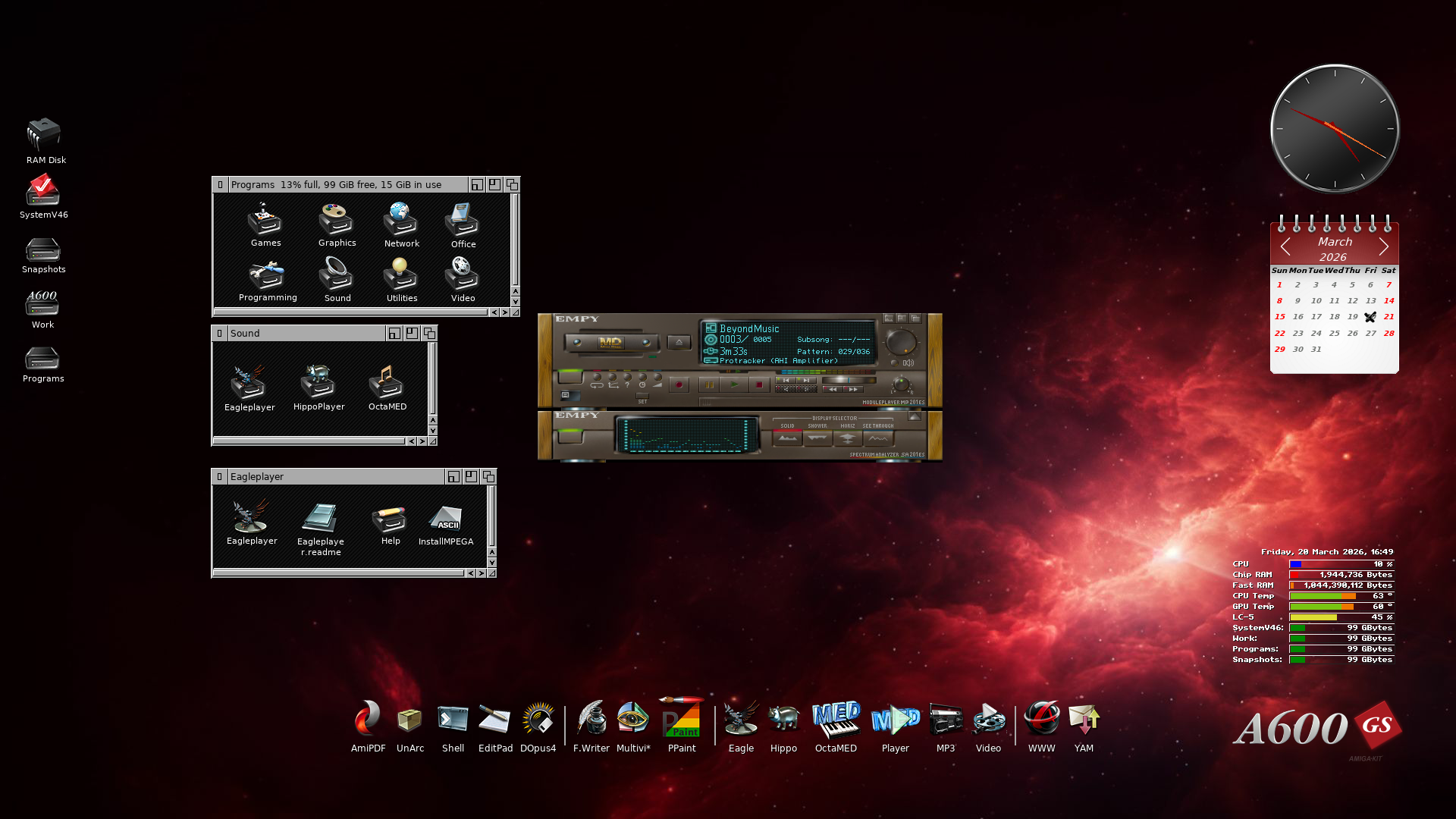Open the AmiPDF dock icon
The width and height of the screenshot is (1456, 819).
368,719
